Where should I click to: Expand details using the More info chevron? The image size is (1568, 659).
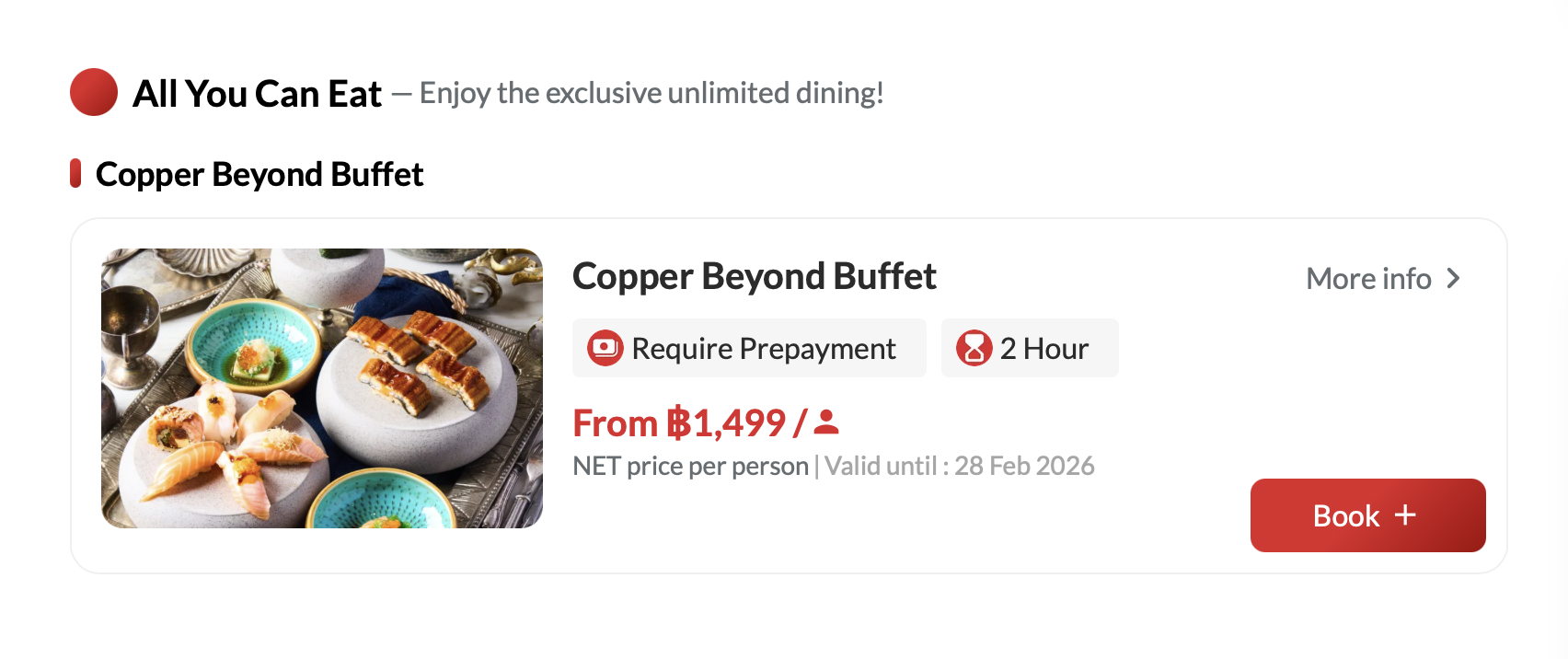click(1453, 278)
